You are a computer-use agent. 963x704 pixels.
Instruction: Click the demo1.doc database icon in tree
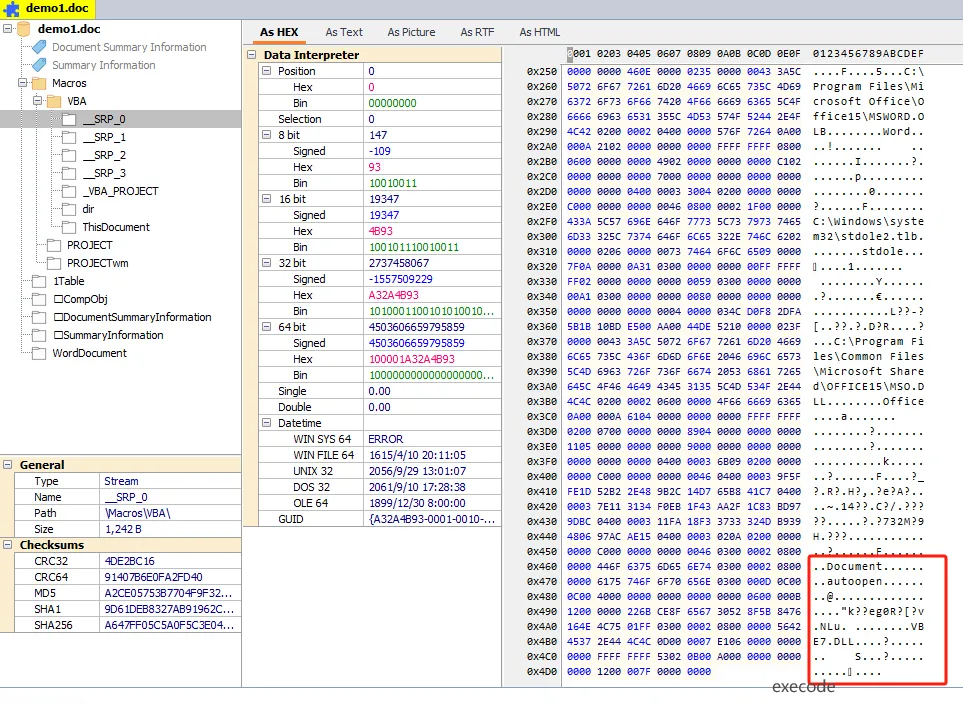pyautogui.click(x=24, y=29)
